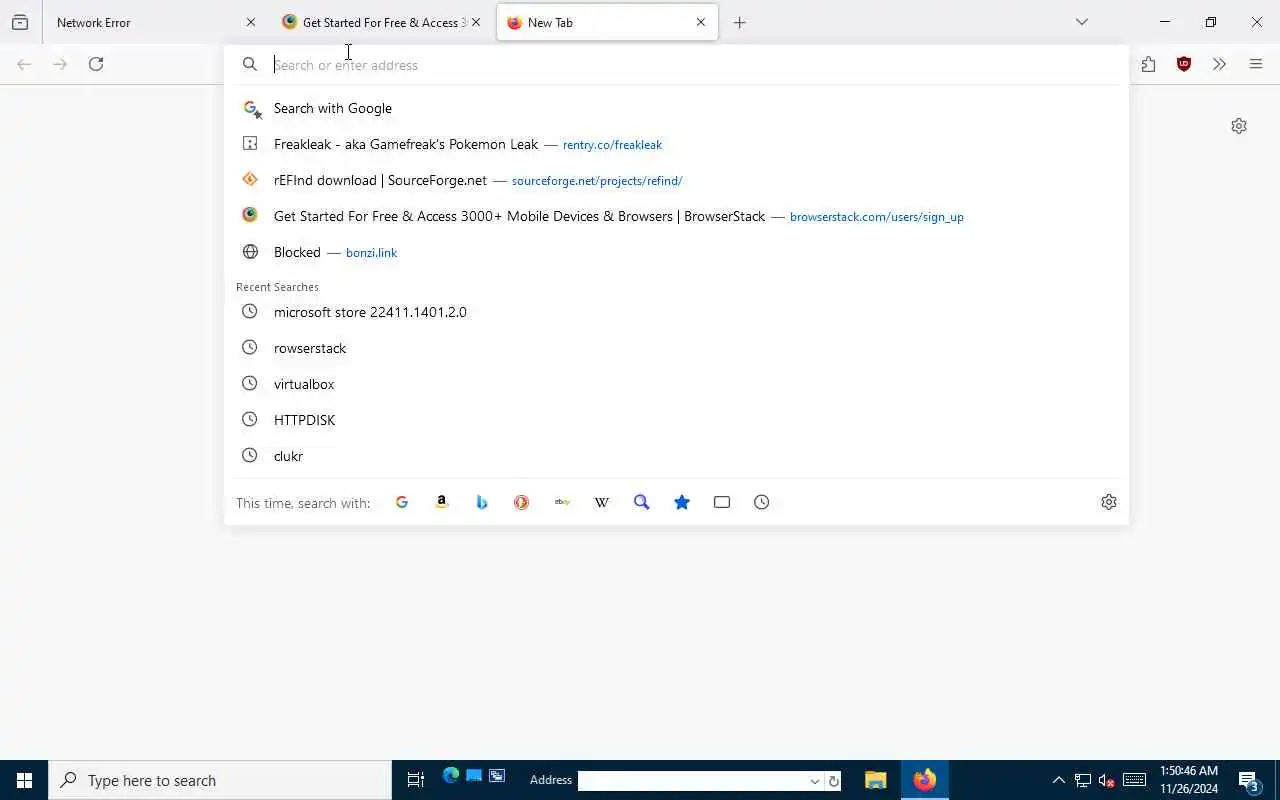Expand the list all tabs dropdown arrow

tap(1082, 22)
